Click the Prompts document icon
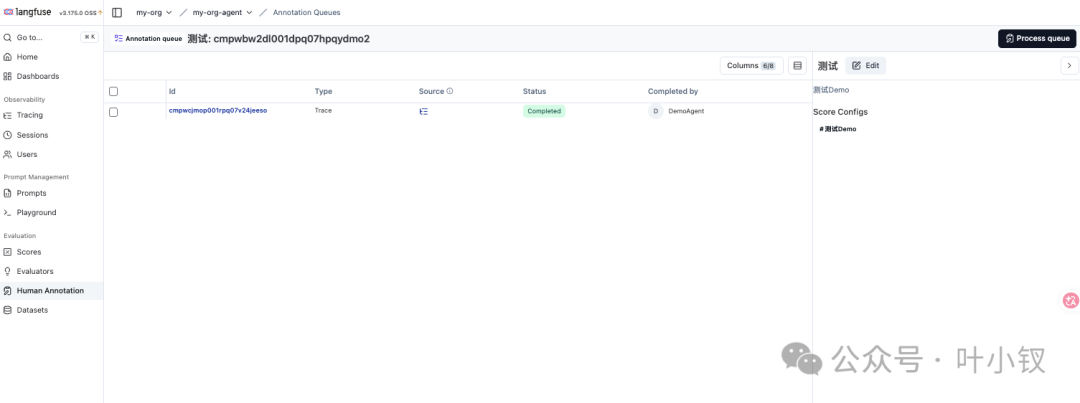 (x=8, y=193)
